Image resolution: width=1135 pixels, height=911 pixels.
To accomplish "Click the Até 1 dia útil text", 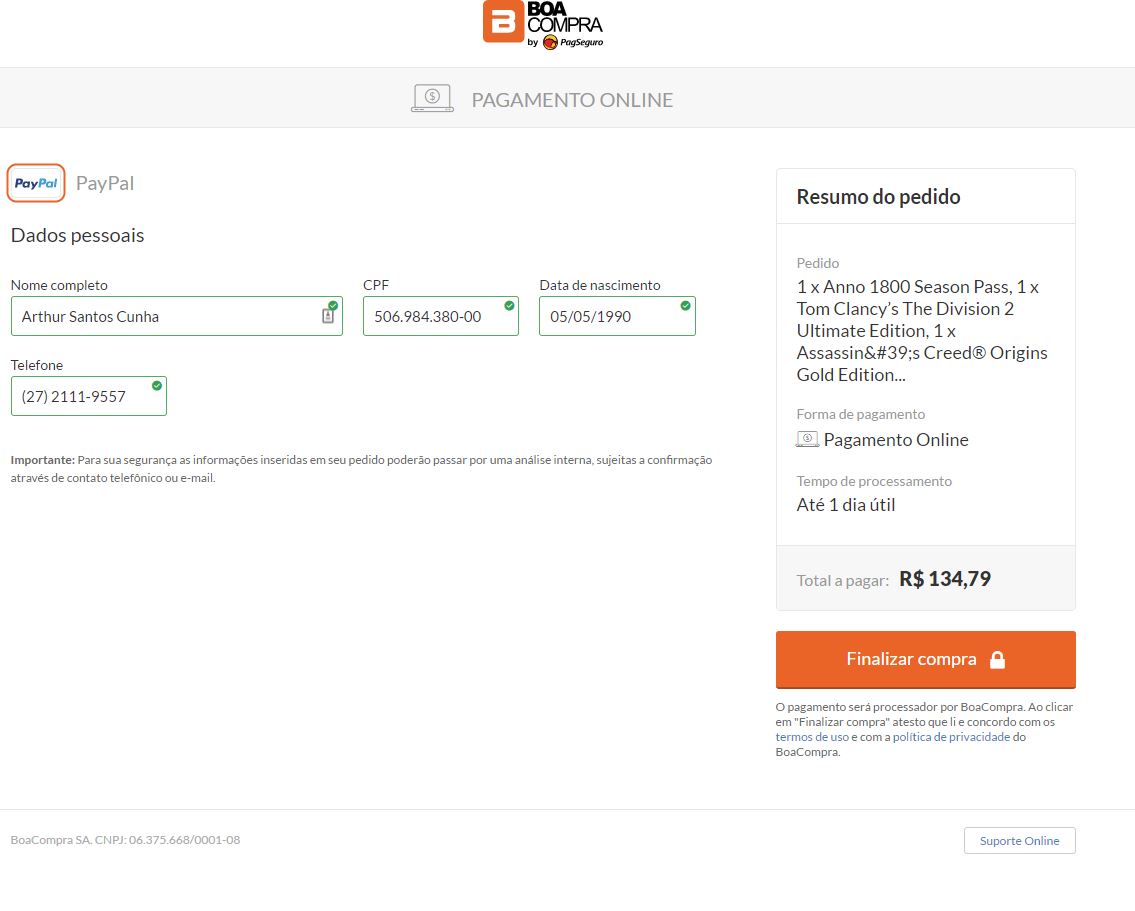I will point(845,505).
